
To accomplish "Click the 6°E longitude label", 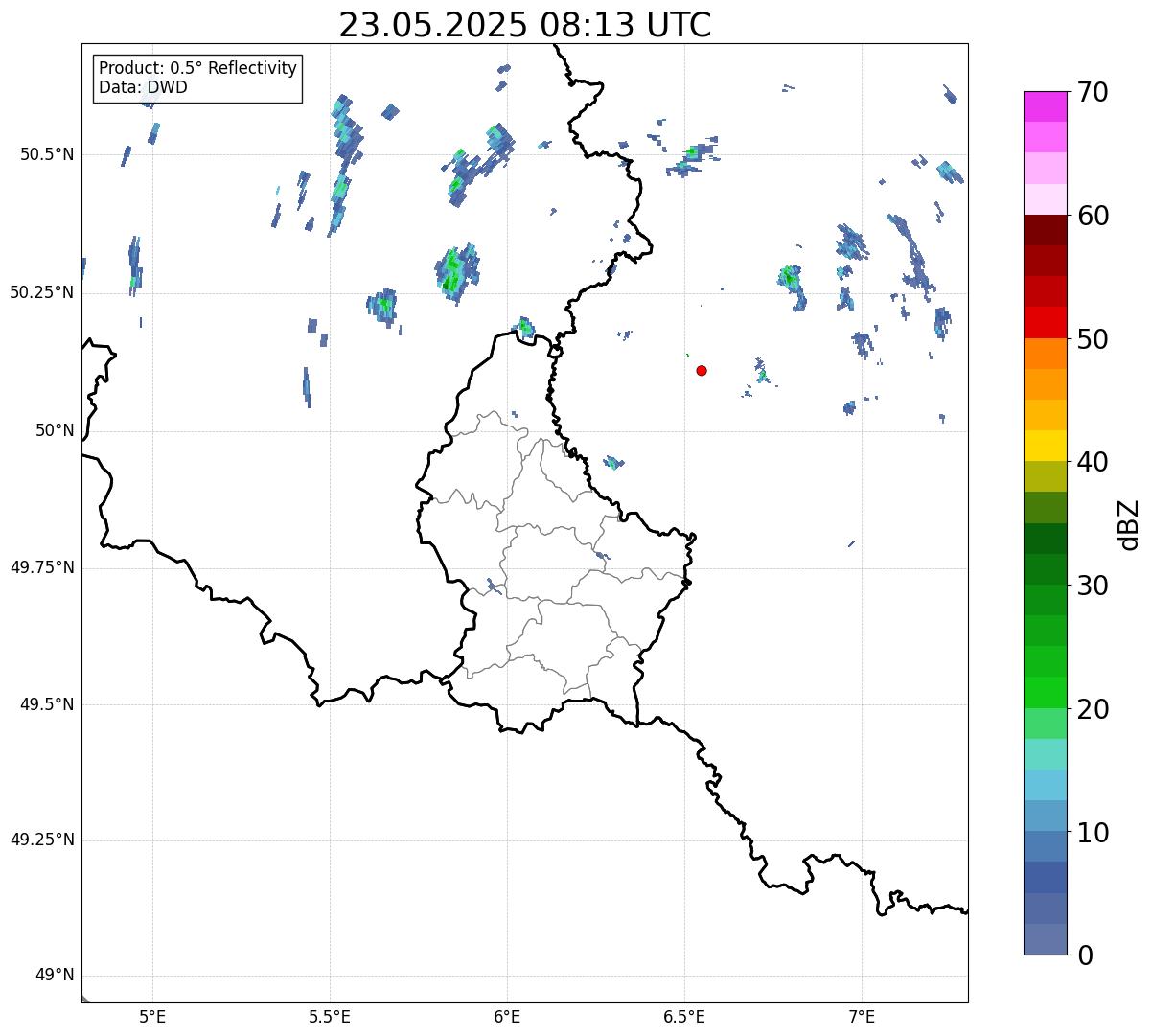I will [507, 1016].
